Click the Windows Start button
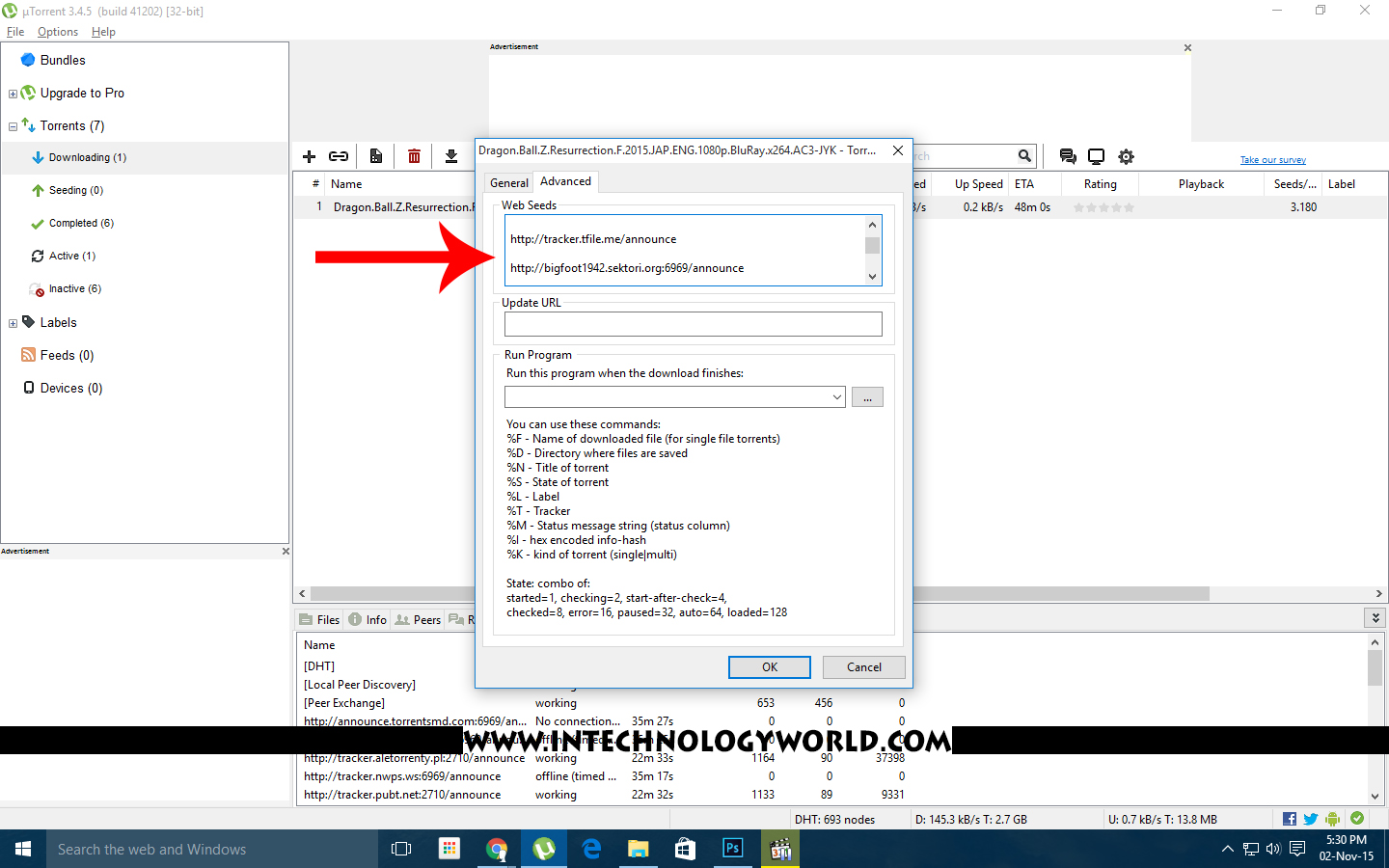This screenshot has height=868, width=1389. [23, 849]
